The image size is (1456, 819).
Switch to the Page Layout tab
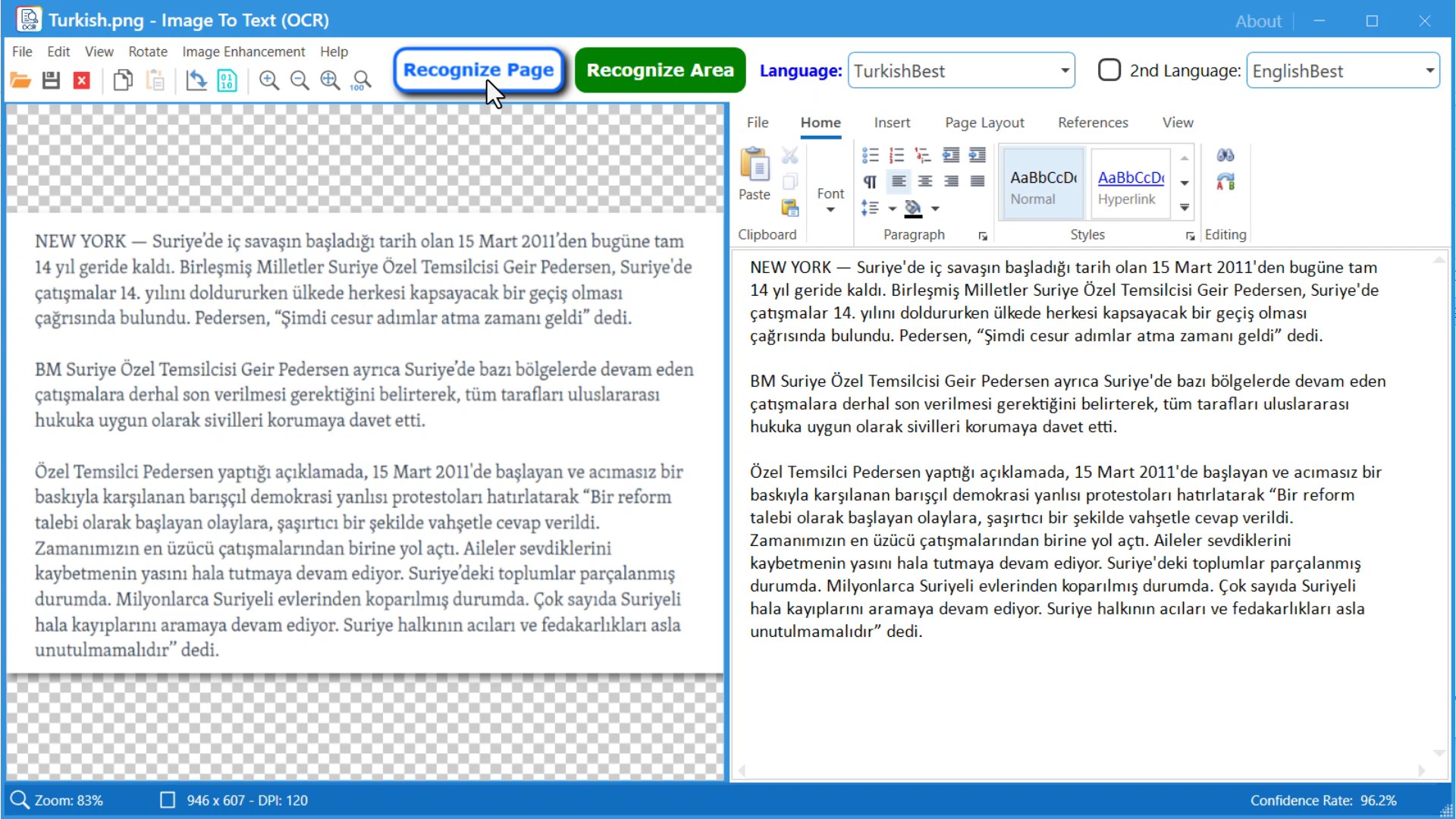coord(984,123)
